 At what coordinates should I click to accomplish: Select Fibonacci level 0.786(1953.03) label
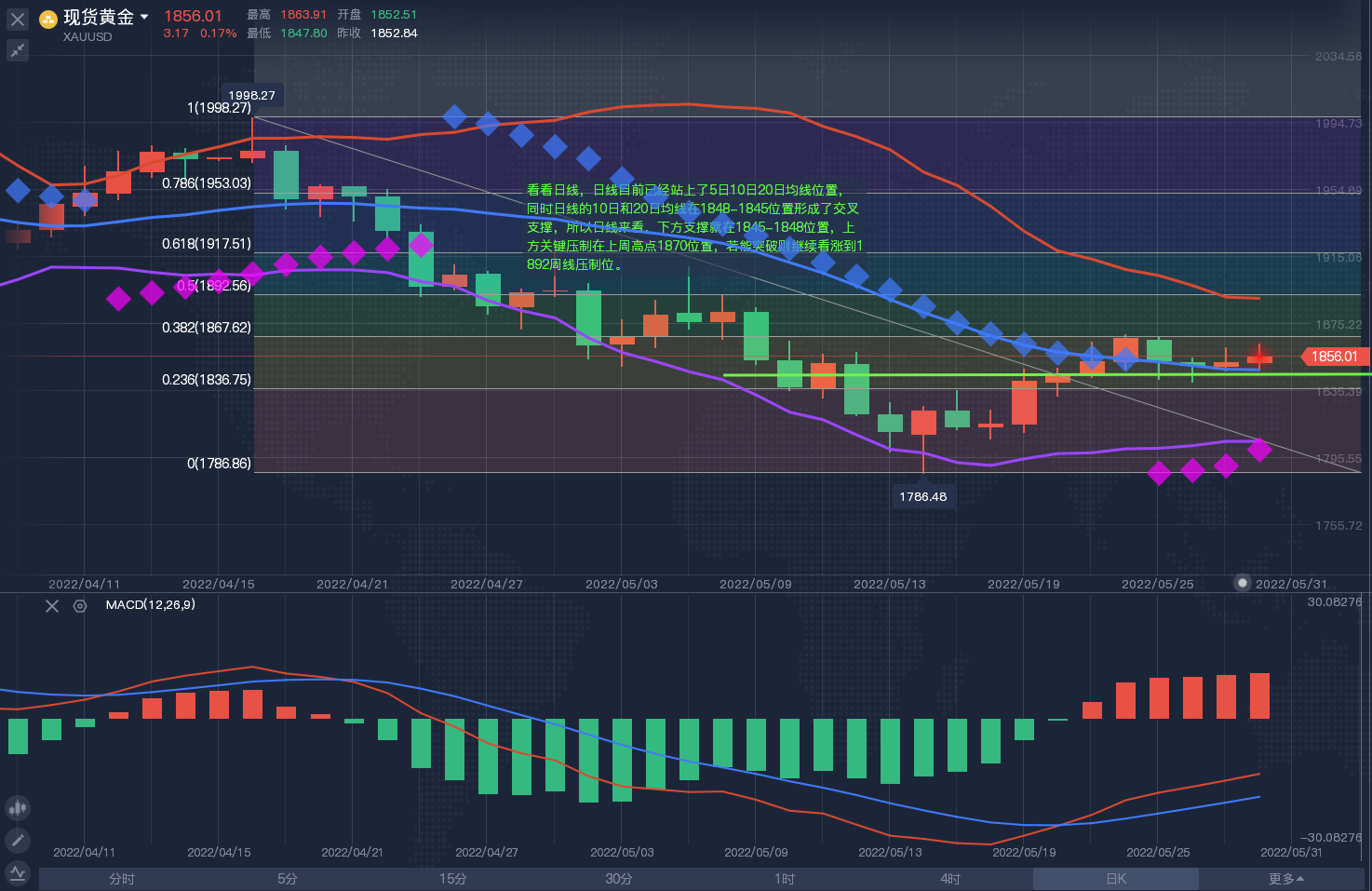coord(207,183)
